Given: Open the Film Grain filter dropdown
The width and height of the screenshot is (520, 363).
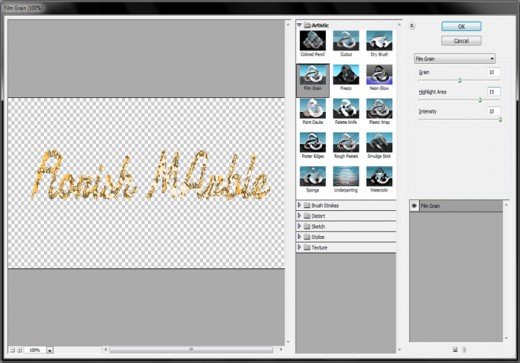Looking at the screenshot, I should (x=455, y=59).
